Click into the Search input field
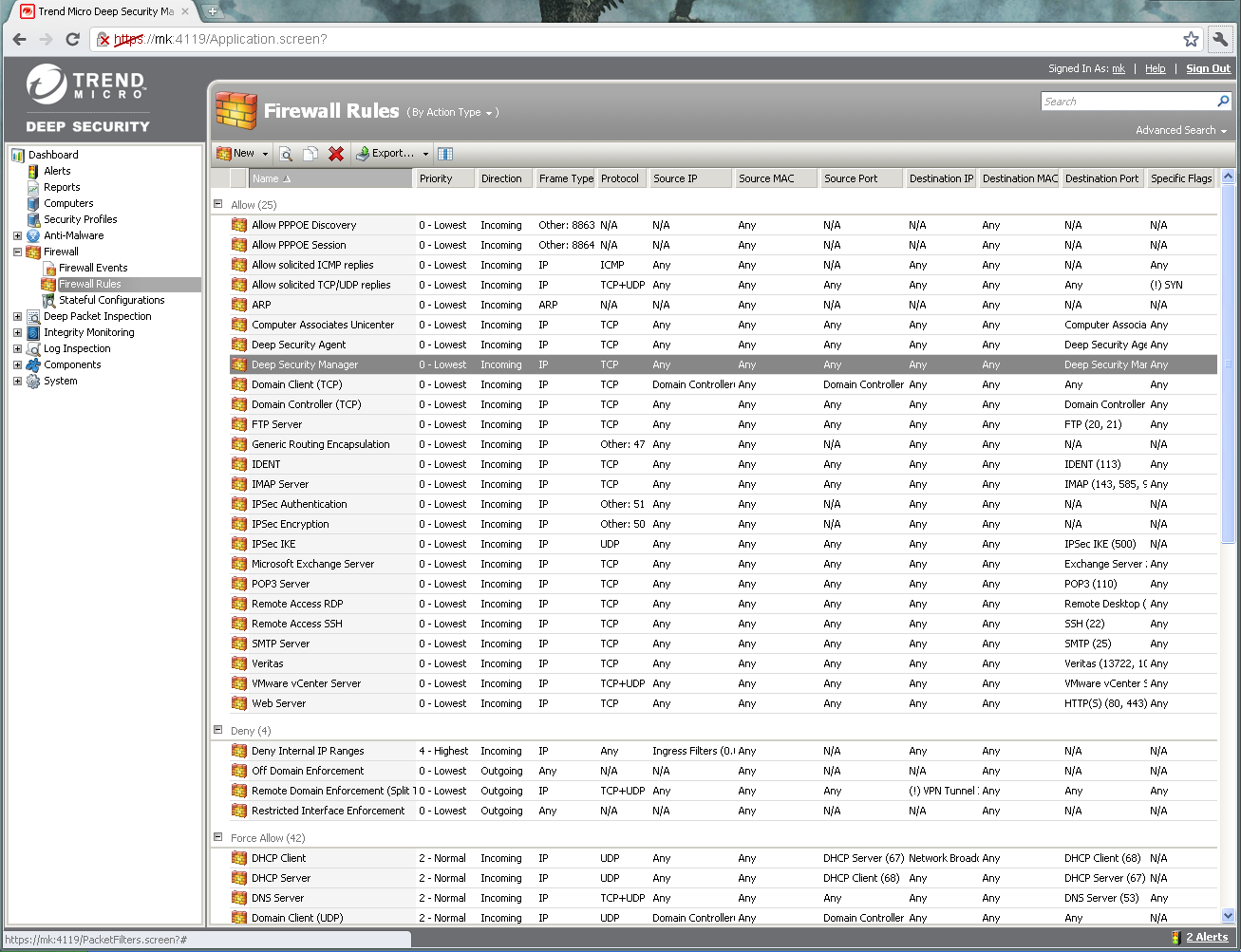Viewport: 1241px width, 952px height. pos(1126,102)
